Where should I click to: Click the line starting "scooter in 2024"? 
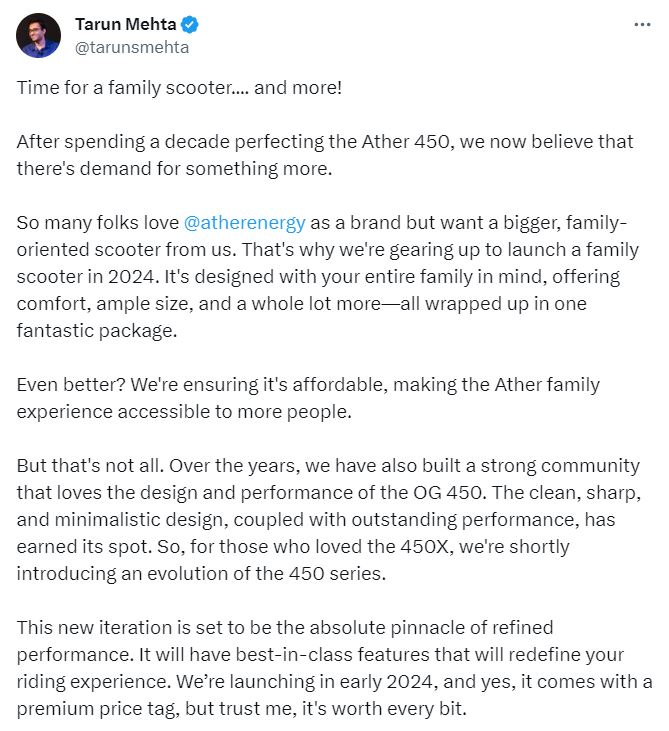click(x=318, y=277)
